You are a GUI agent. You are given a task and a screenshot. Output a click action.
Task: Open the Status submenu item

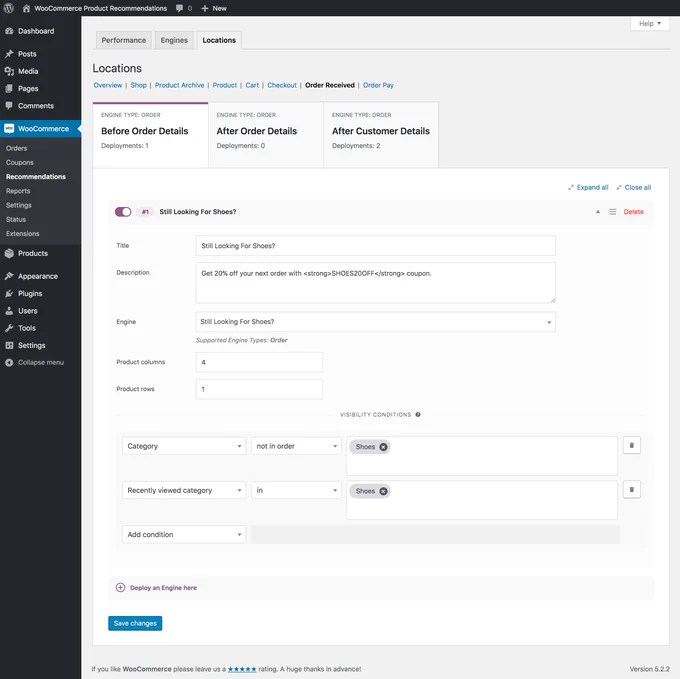[x=16, y=219]
